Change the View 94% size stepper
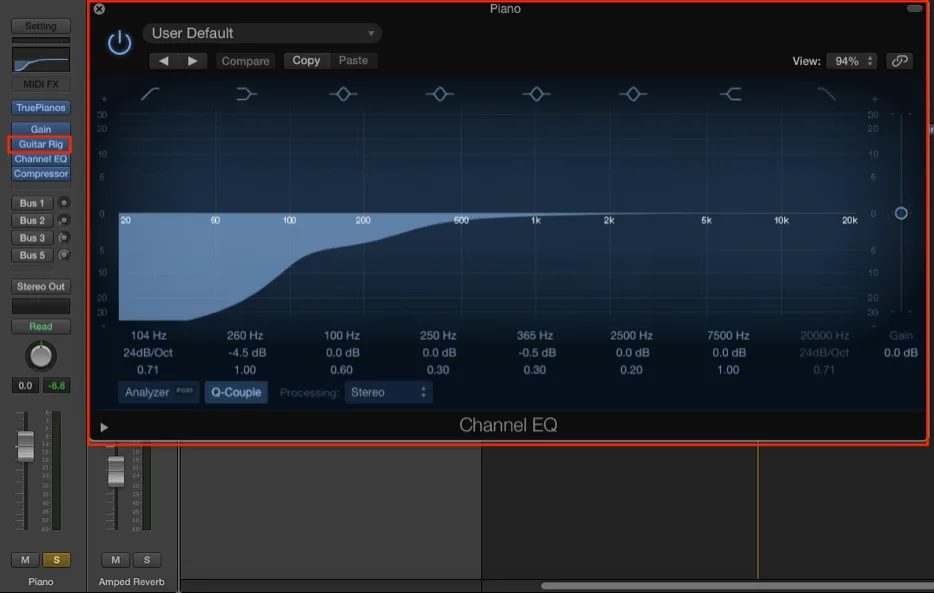This screenshot has width=934, height=593. click(852, 61)
